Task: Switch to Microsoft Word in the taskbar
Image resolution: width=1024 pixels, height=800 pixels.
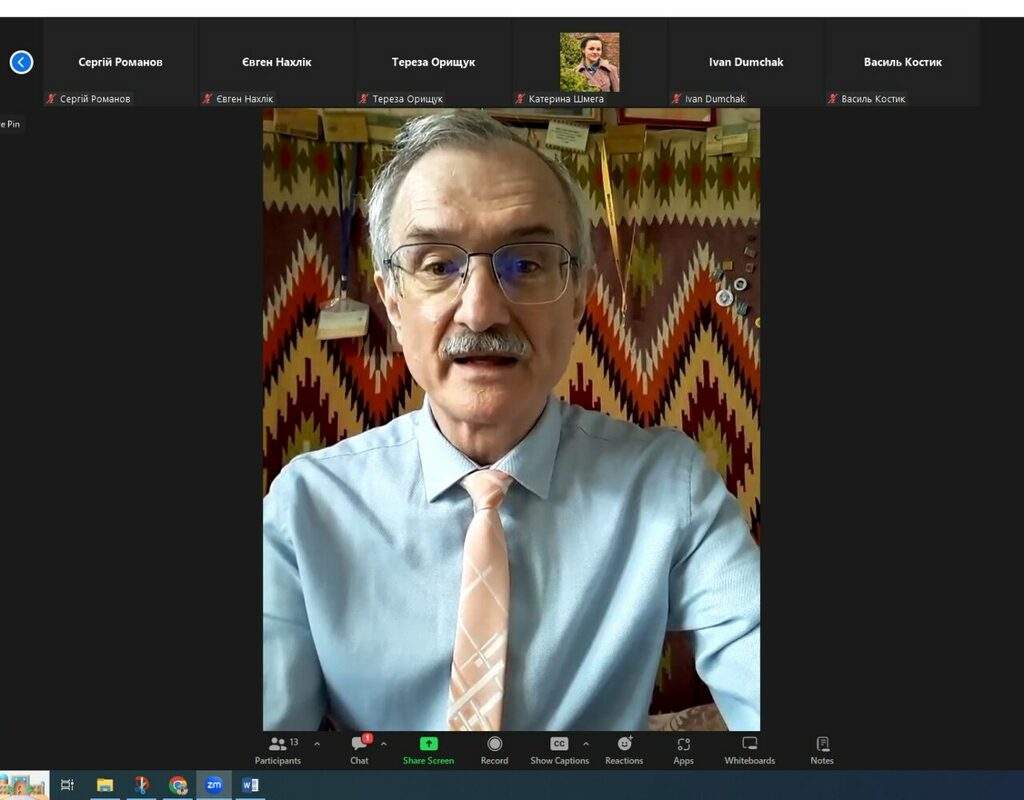Action: tap(250, 785)
